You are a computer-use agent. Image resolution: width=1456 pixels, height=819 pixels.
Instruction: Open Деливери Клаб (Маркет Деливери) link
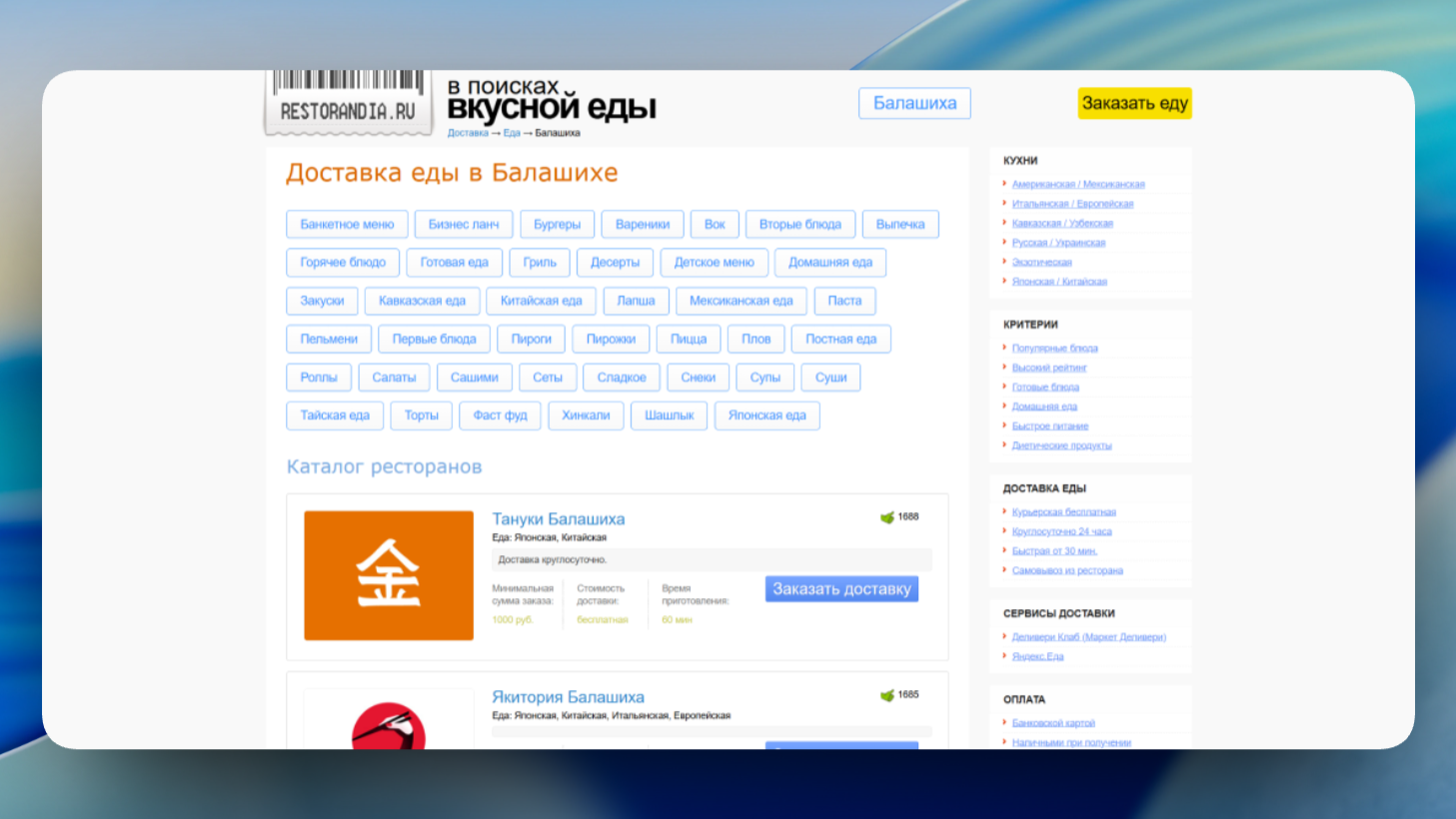pos(1089,637)
